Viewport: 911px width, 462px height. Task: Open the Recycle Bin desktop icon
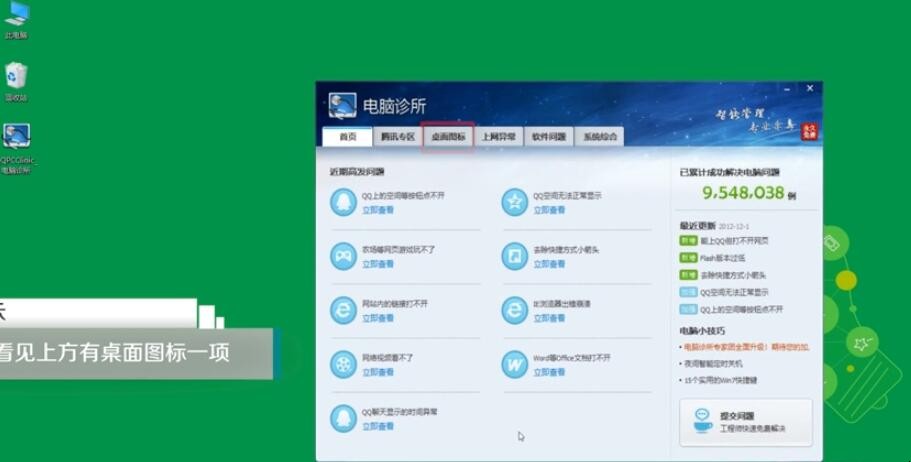tap(16, 80)
